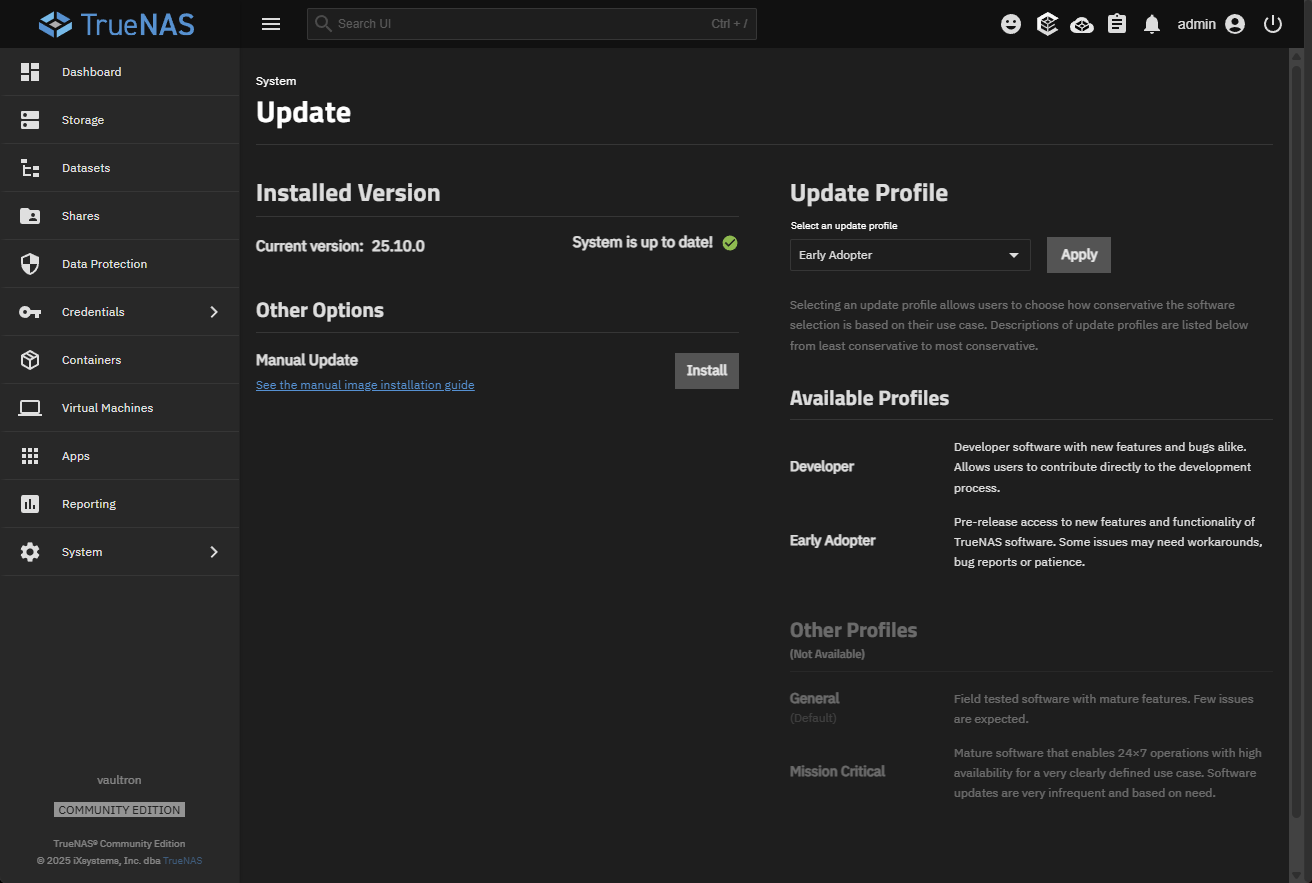
Task: Expand the System submenu chevron
Action: pyautogui.click(x=214, y=552)
